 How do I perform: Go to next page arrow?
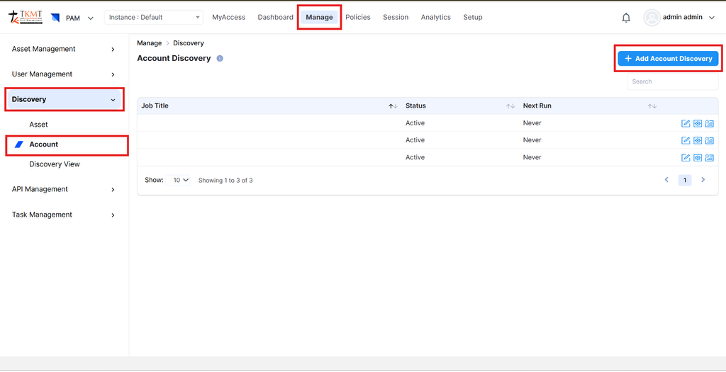coord(703,180)
